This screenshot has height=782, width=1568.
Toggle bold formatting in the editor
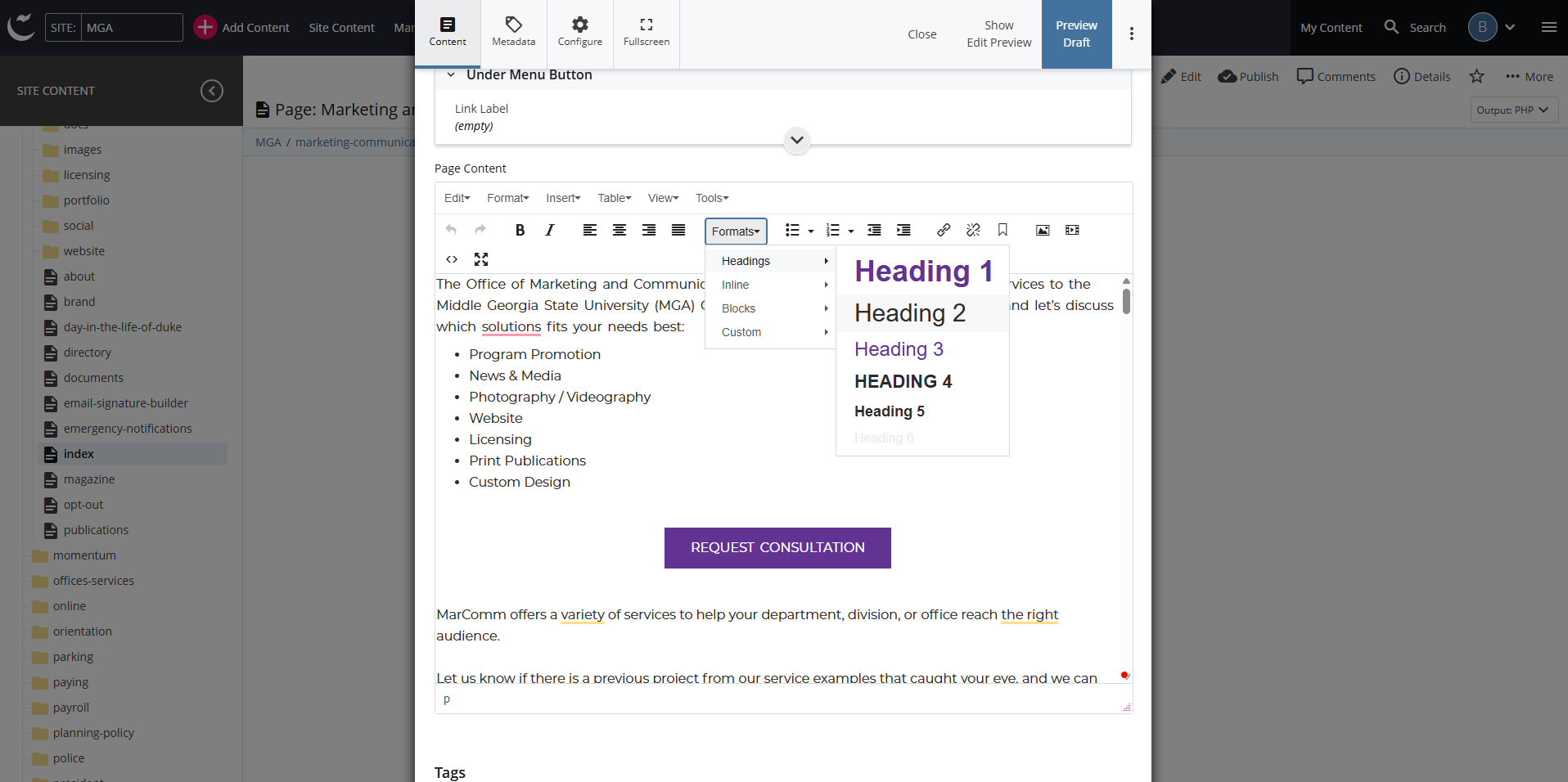click(x=520, y=230)
